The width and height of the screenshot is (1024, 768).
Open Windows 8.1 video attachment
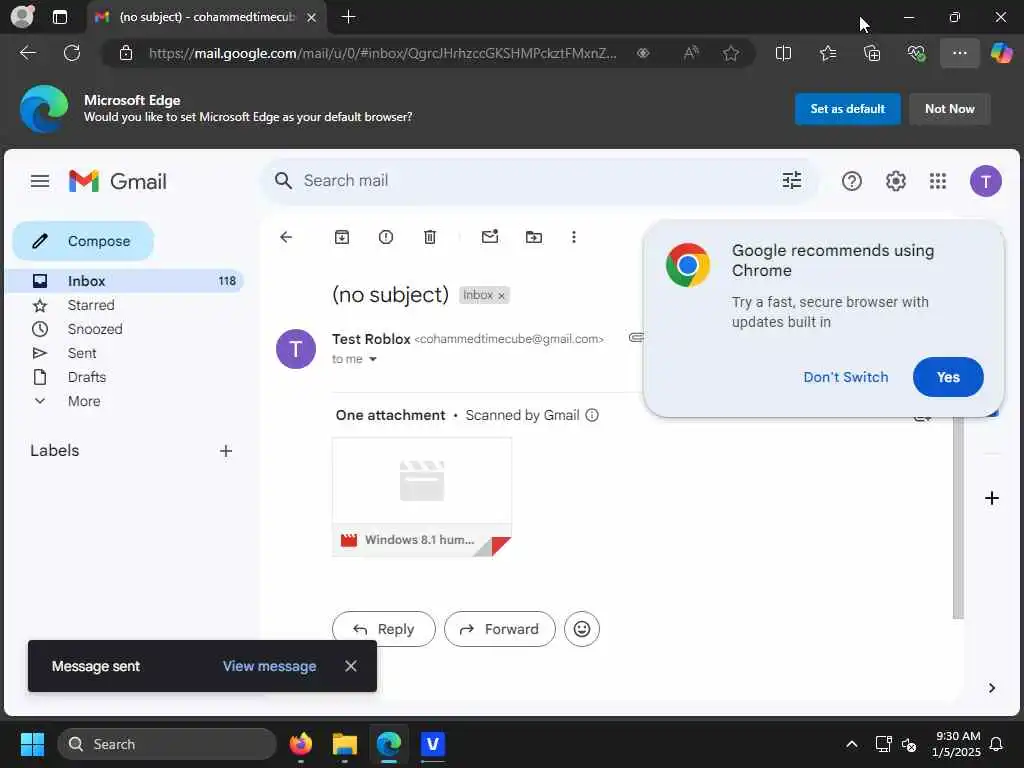pos(422,497)
